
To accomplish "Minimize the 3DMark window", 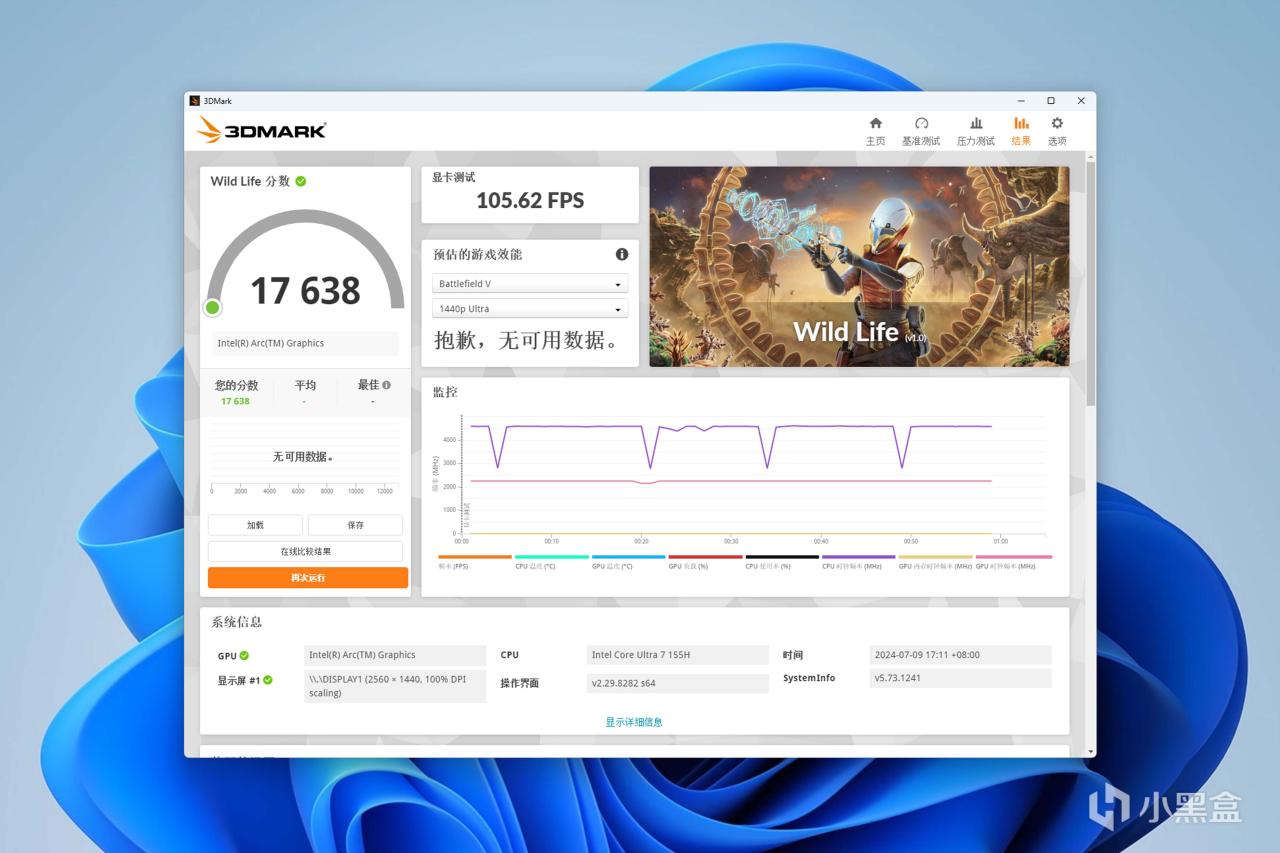I will tap(1021, 101).
